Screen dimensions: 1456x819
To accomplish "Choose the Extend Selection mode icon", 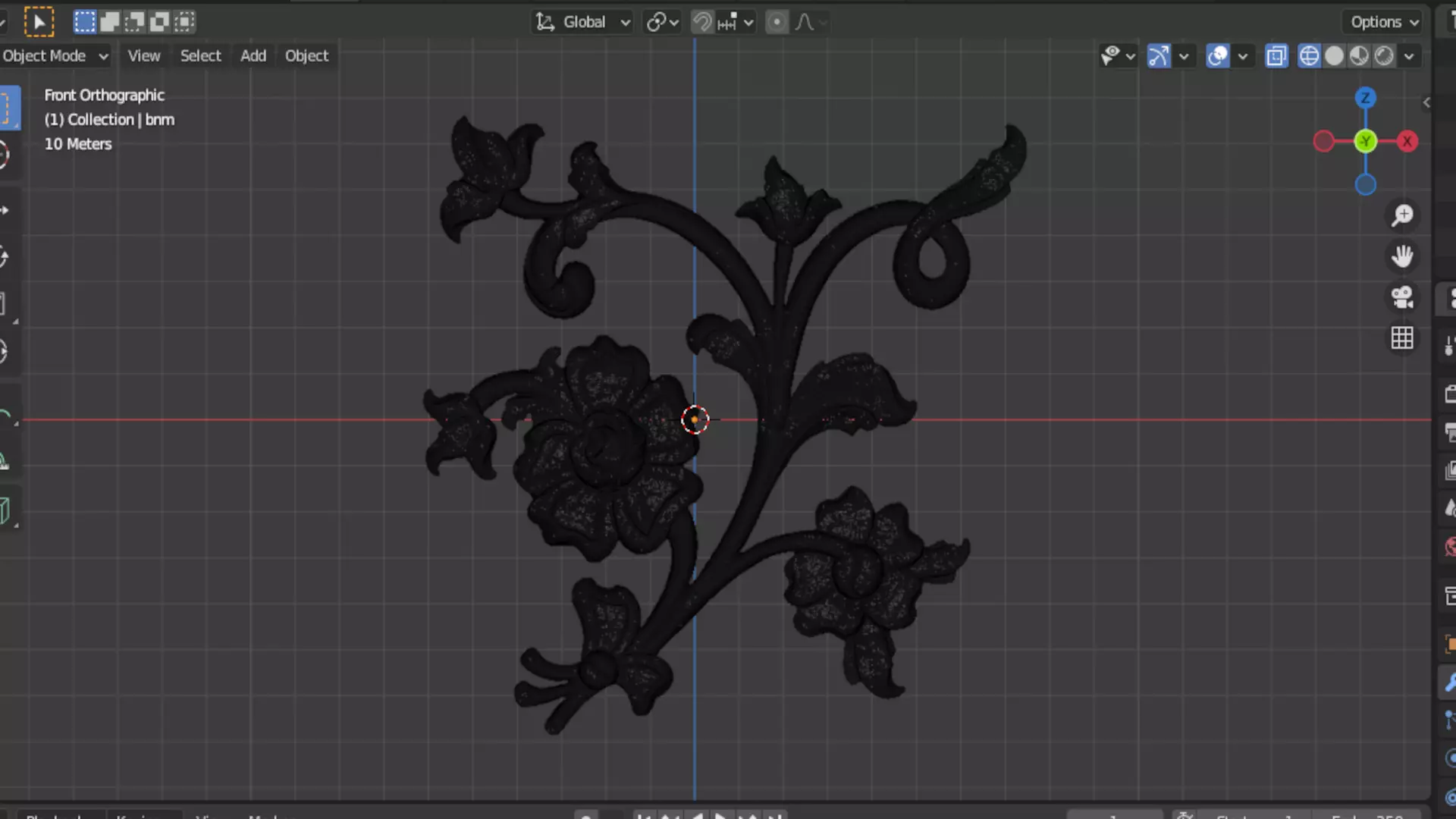I will [x=110, y=22].
